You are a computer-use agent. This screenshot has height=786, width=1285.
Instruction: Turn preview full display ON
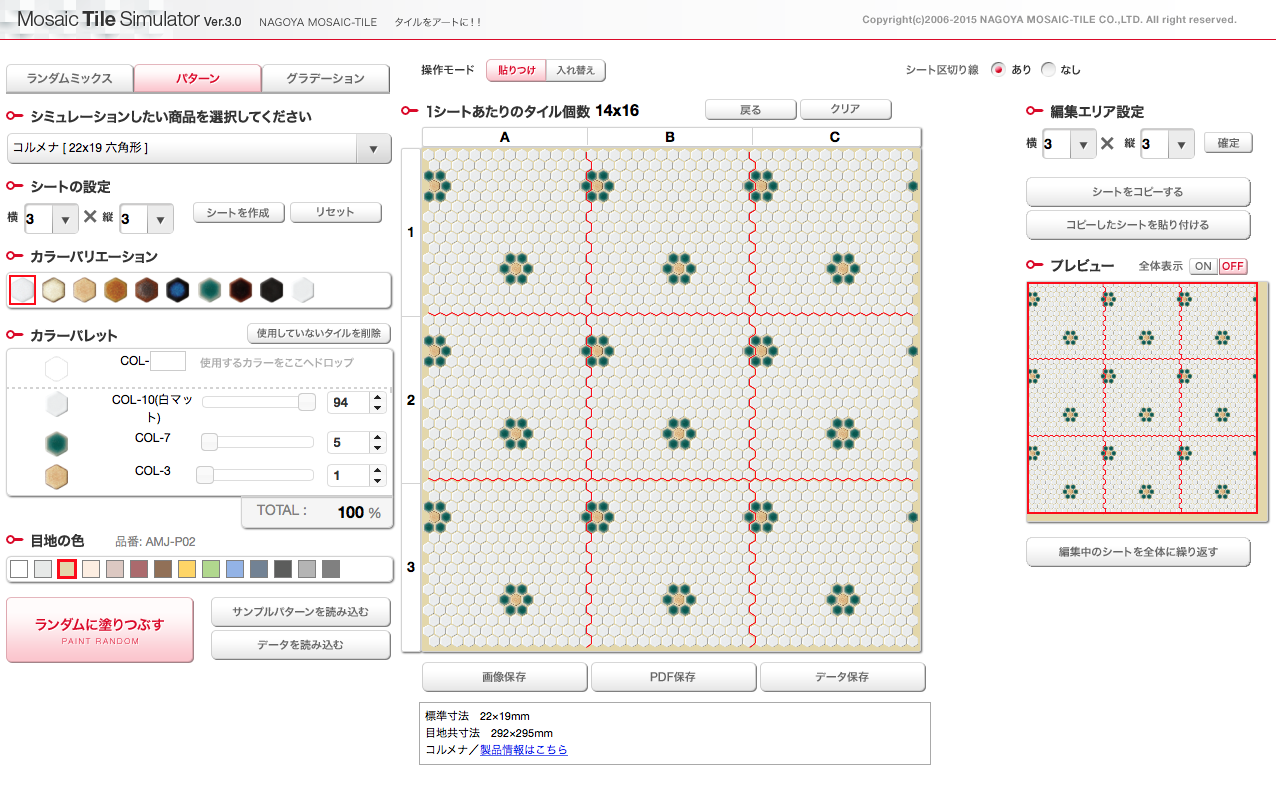coord(1203,266)
